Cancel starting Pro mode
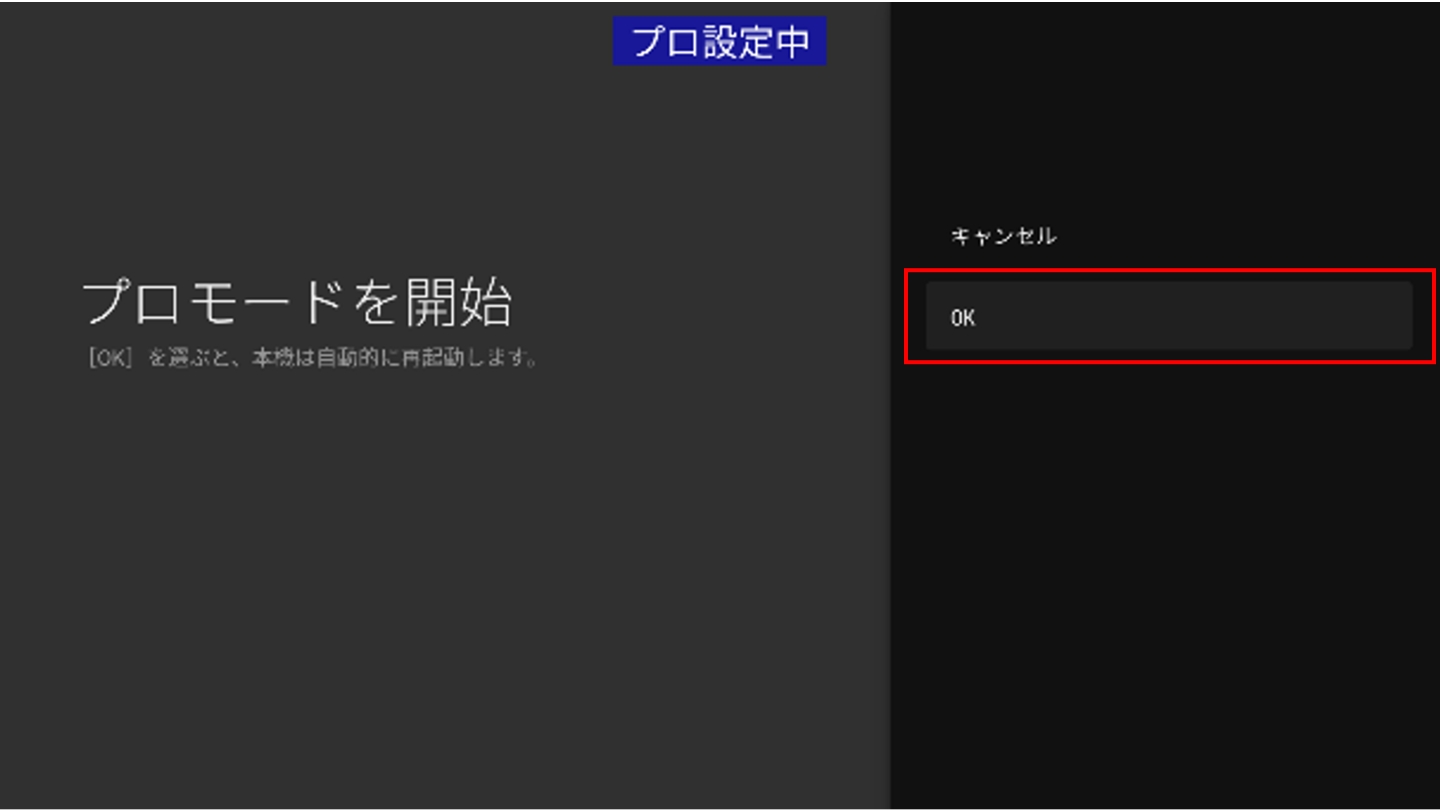This screenshot has height=810, width=1440. 1003,237
